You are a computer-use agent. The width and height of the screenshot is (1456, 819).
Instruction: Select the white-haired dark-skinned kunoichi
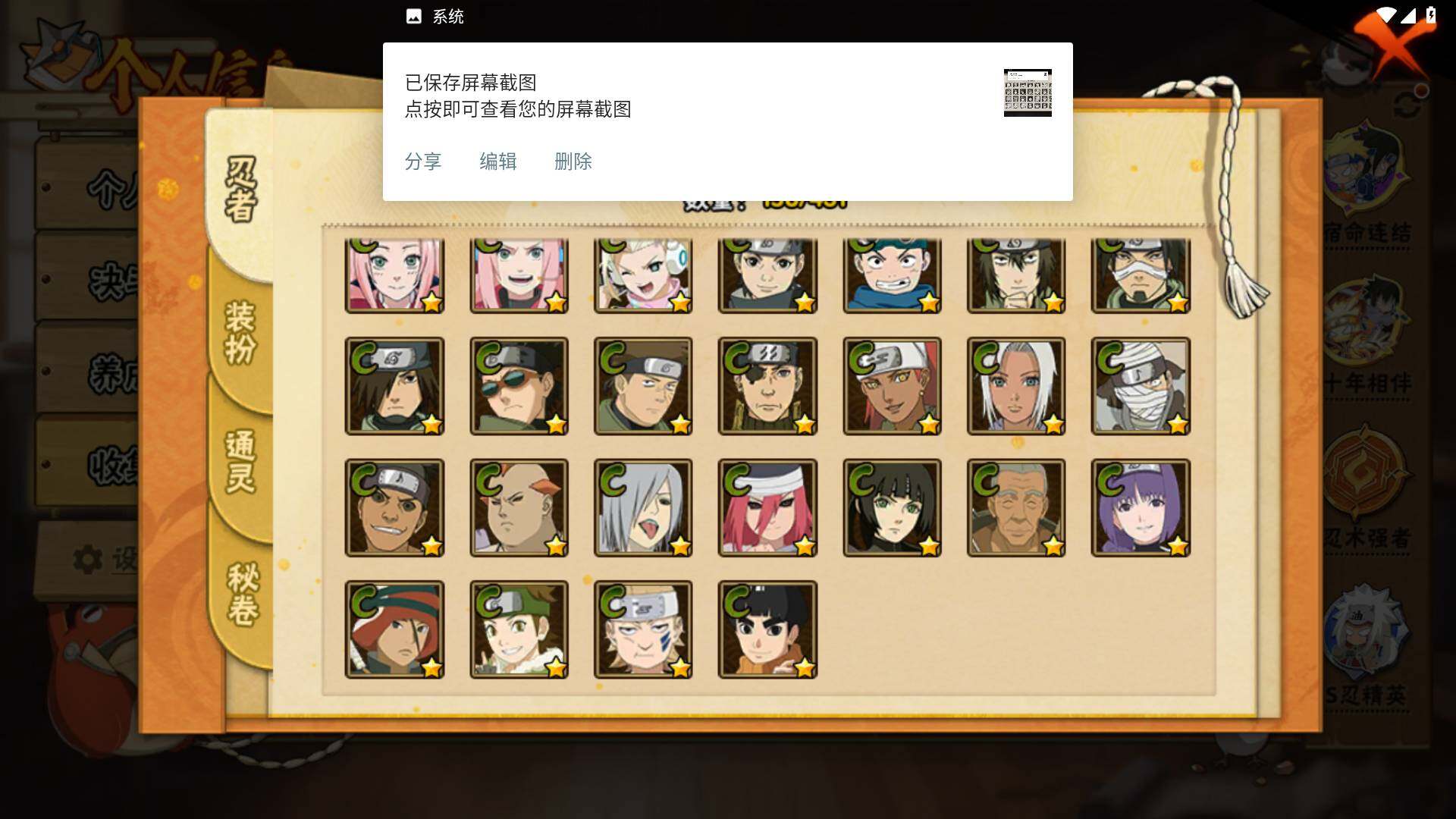point(1016,386)
